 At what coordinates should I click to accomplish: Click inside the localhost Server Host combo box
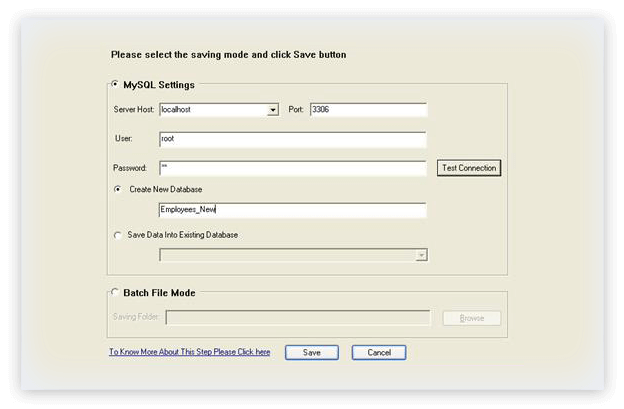pyautogui.click(x=214, y=110)
